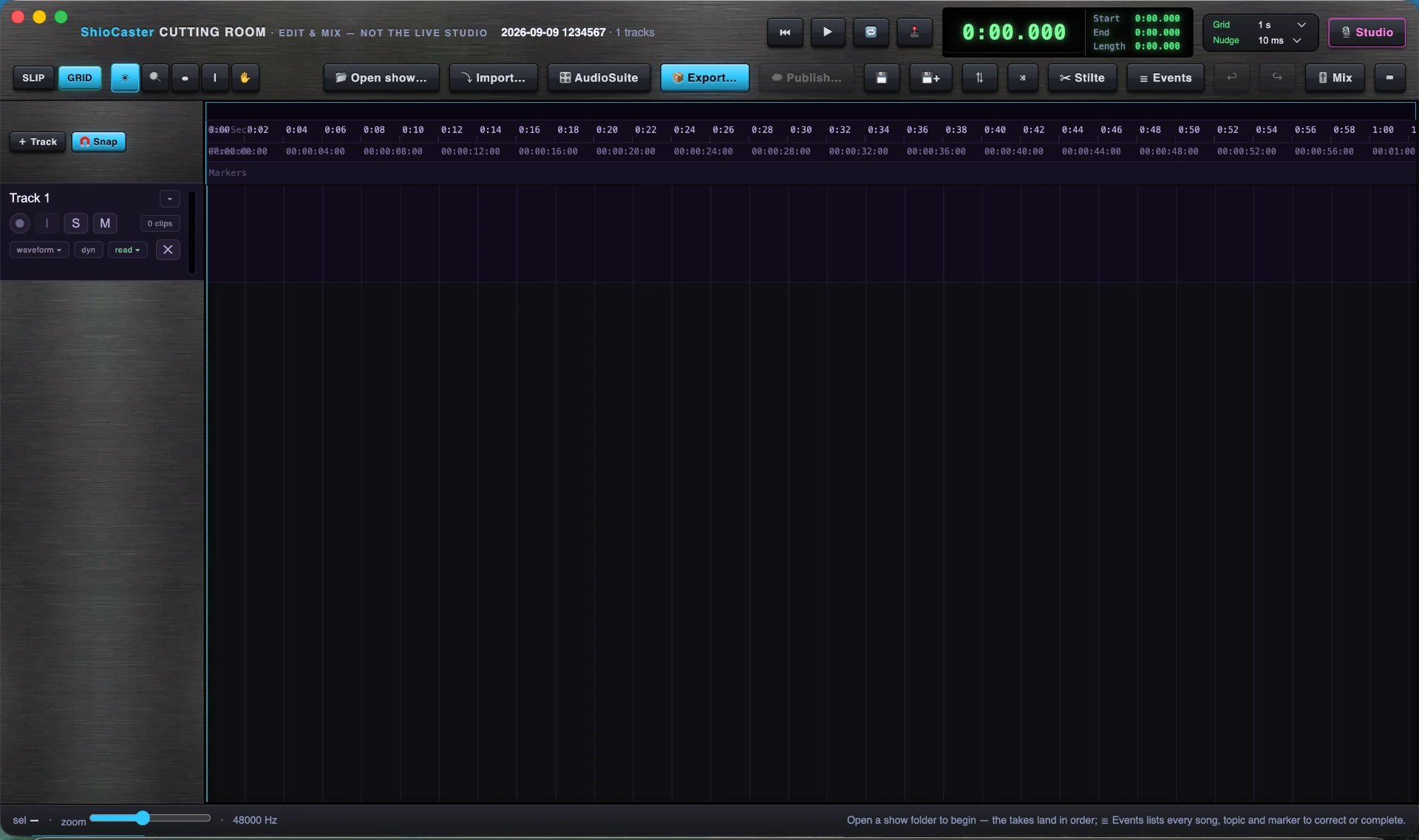
Task: Open the Nudge value dropdown
Action: click(x=1279, y=41)
